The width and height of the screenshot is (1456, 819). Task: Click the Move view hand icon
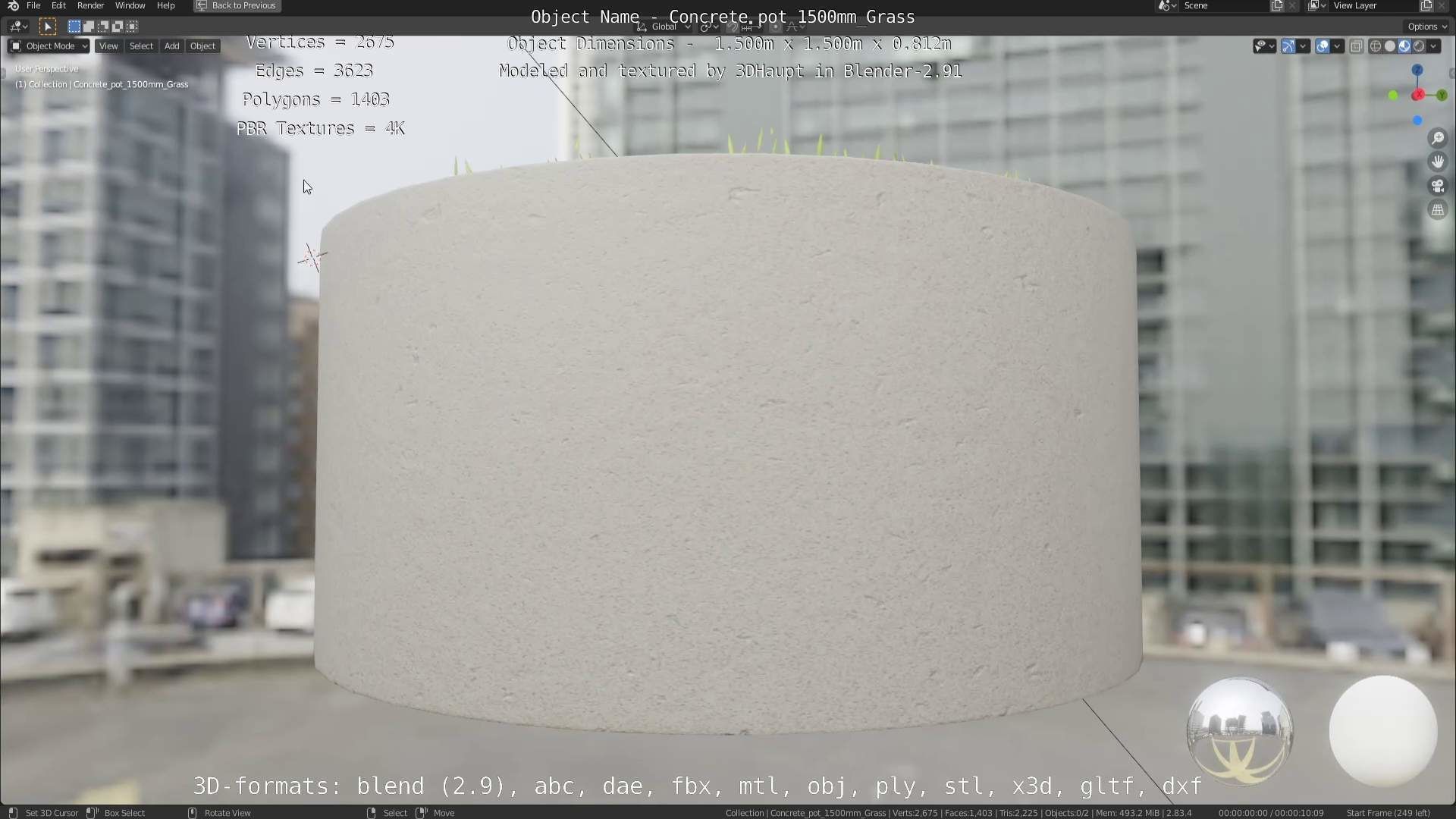[1438, 162]
